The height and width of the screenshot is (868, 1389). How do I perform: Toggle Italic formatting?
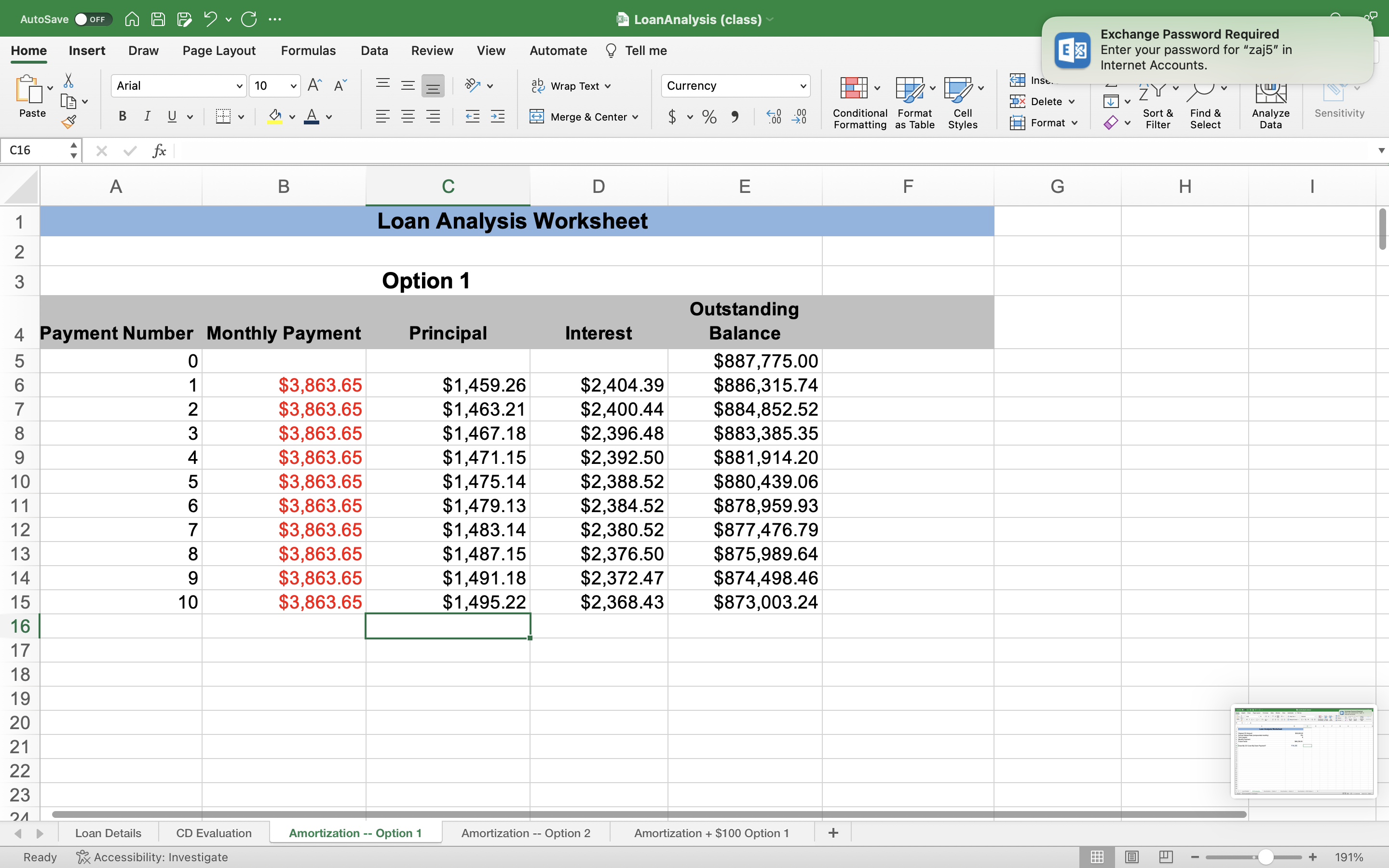[148, 117]
